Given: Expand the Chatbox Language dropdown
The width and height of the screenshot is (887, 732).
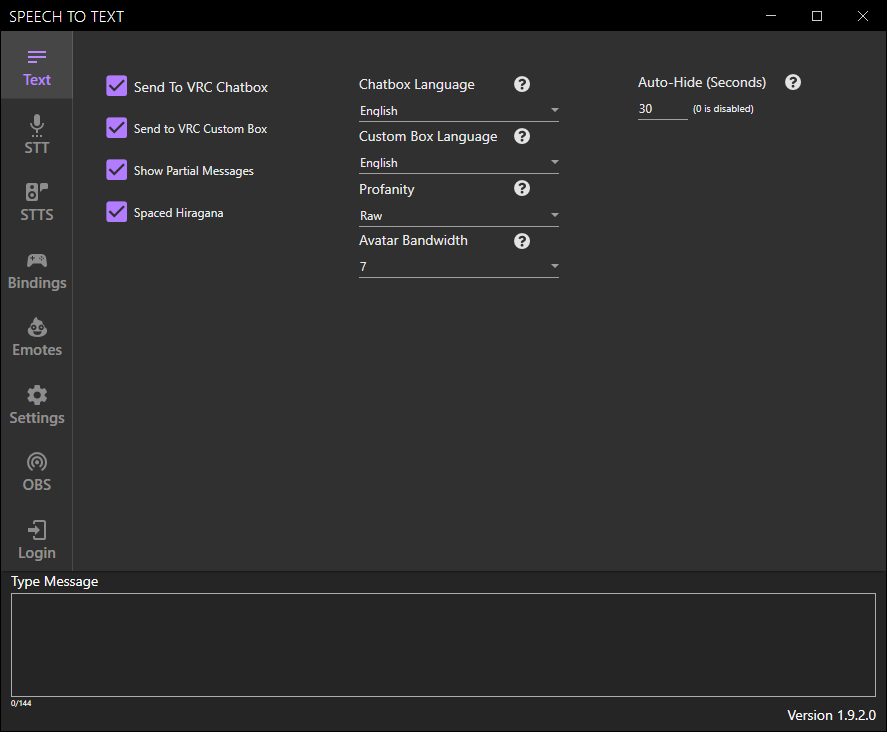Looking at the screenshot, I should click(459, 111).
